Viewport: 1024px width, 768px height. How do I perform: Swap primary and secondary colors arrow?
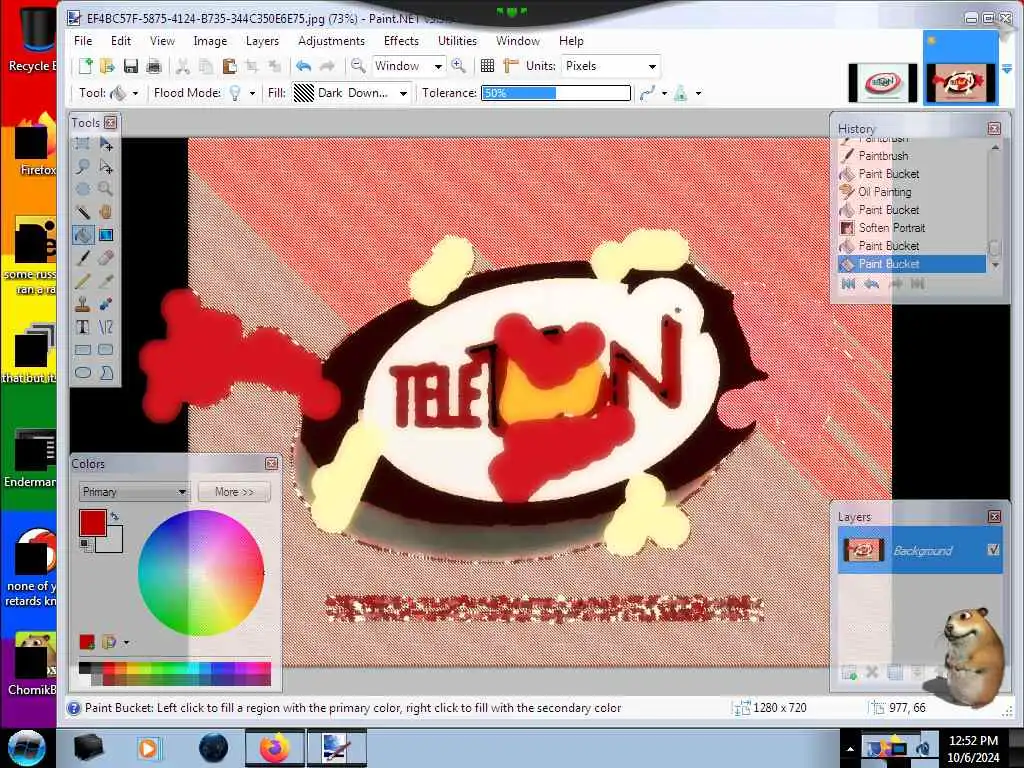[x=115, y=517]
